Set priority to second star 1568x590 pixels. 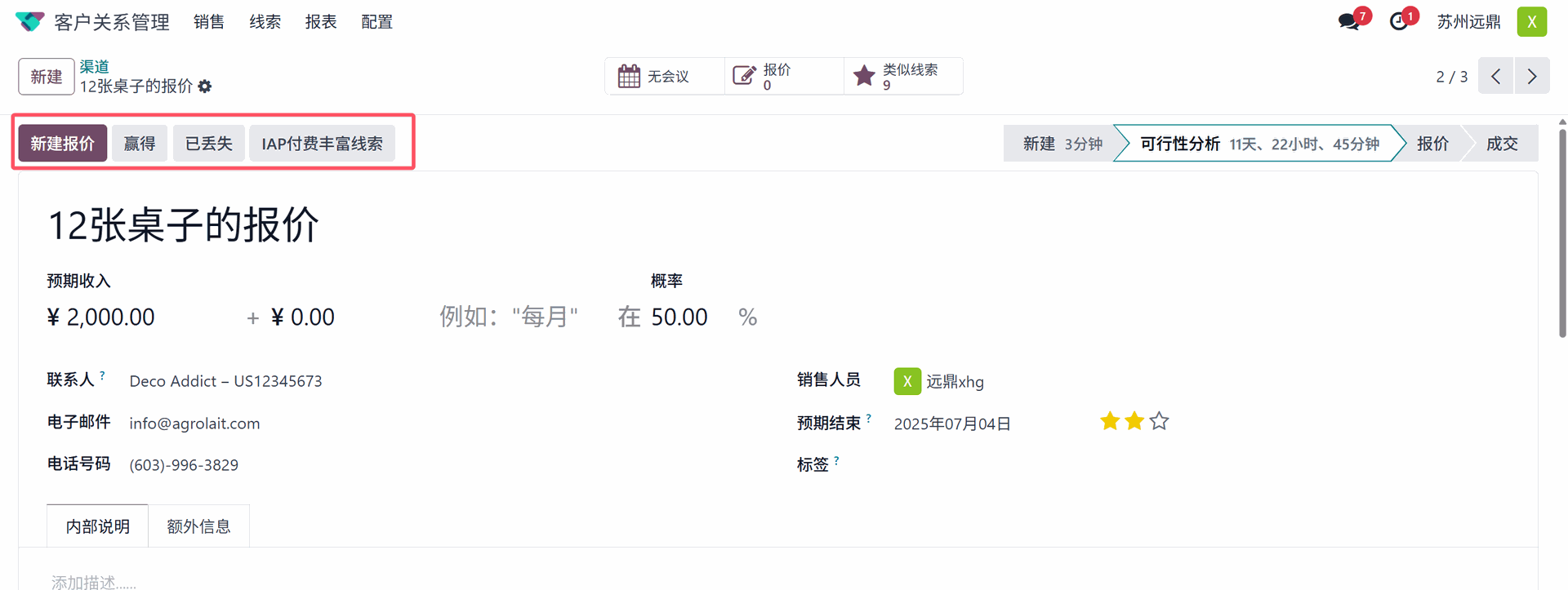click(x=1134, y=421)
